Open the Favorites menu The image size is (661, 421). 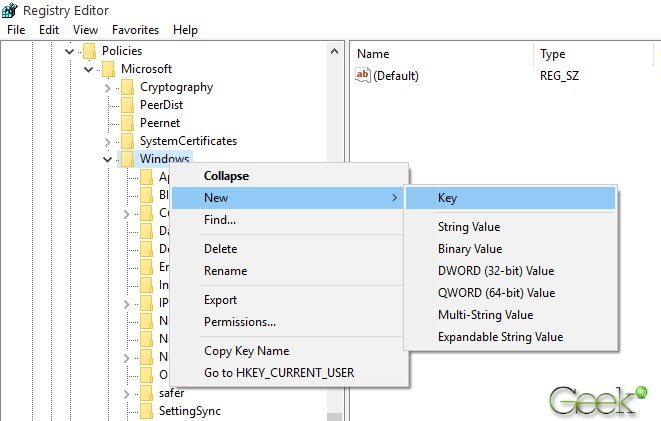click(135, 30)
